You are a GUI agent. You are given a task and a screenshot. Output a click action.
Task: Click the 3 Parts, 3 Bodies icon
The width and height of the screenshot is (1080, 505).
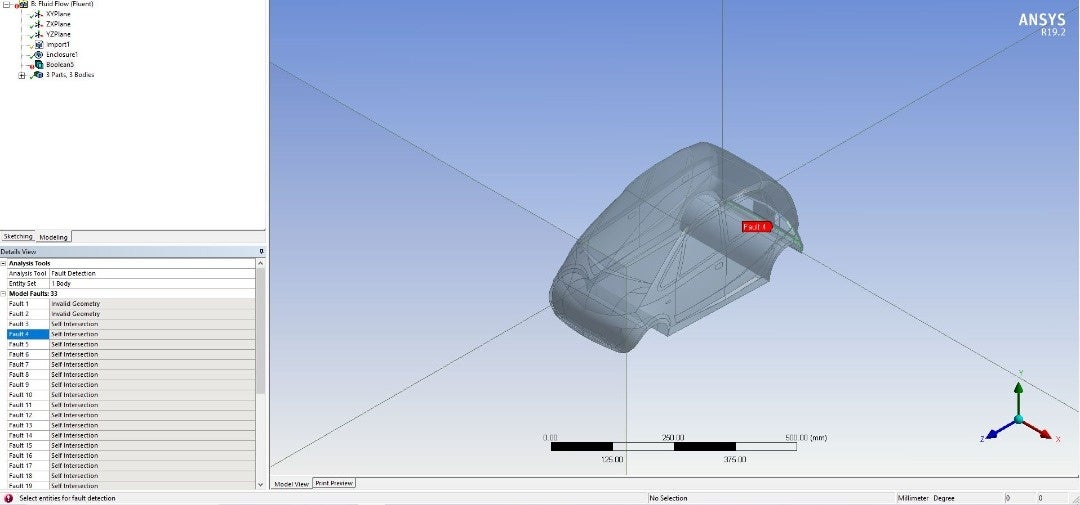pos(39,75)
